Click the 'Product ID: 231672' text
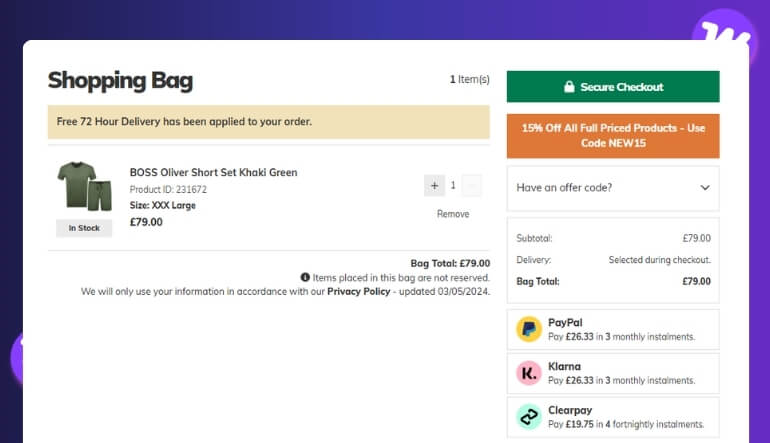 (x=168, y=189)
